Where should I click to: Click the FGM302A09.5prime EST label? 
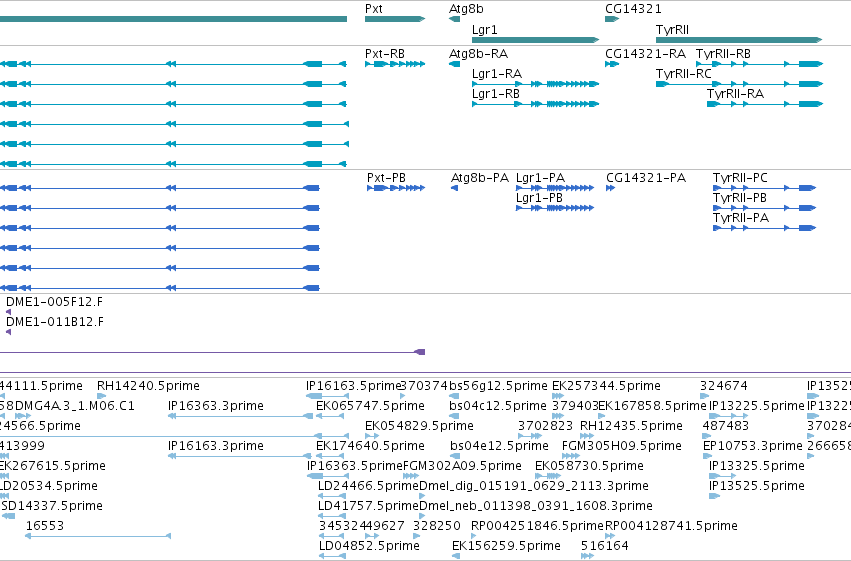[x=462, y=466]
